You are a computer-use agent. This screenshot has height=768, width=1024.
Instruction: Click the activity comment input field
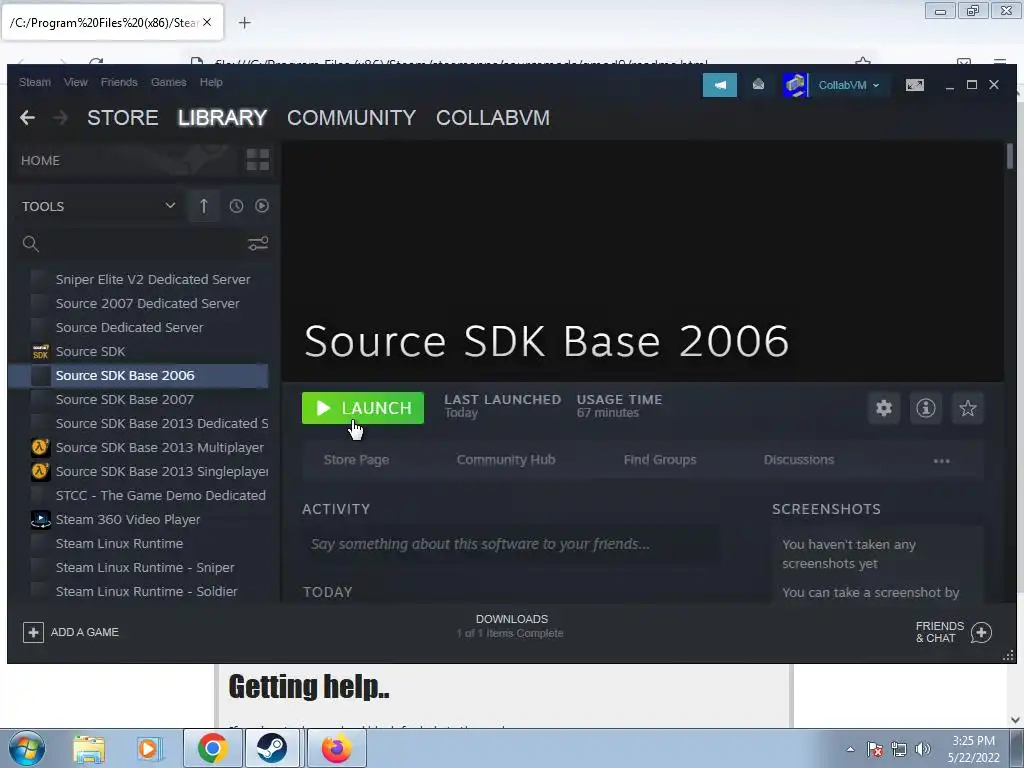511,544
